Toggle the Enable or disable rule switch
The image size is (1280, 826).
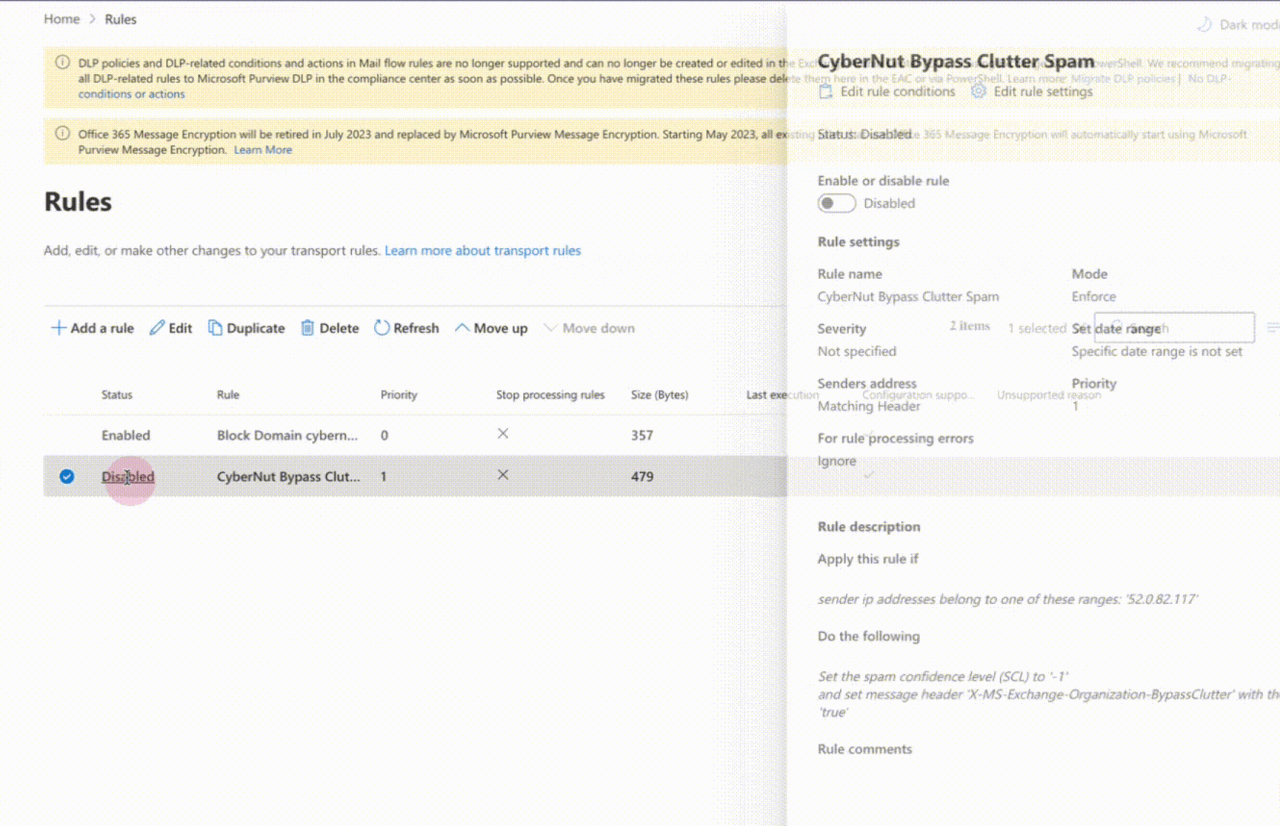(837, 203)
